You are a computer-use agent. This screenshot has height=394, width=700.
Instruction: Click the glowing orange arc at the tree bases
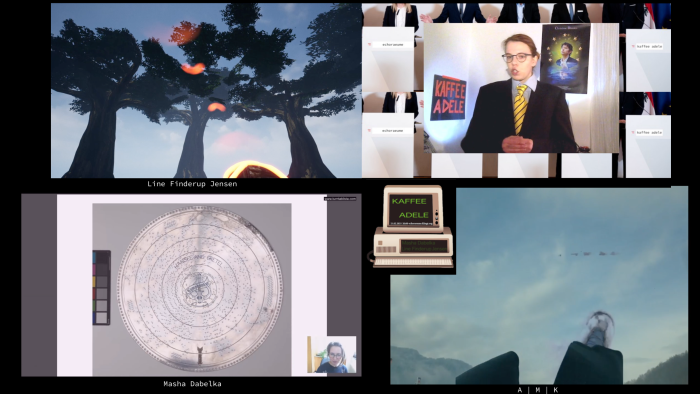click(254, 170)
